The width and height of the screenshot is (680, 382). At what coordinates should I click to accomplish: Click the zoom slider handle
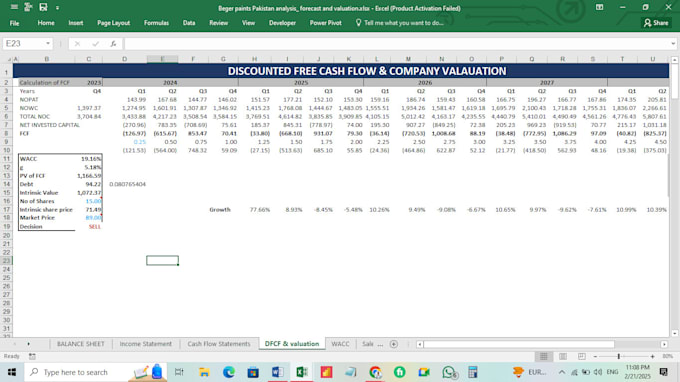click(619, 356)
